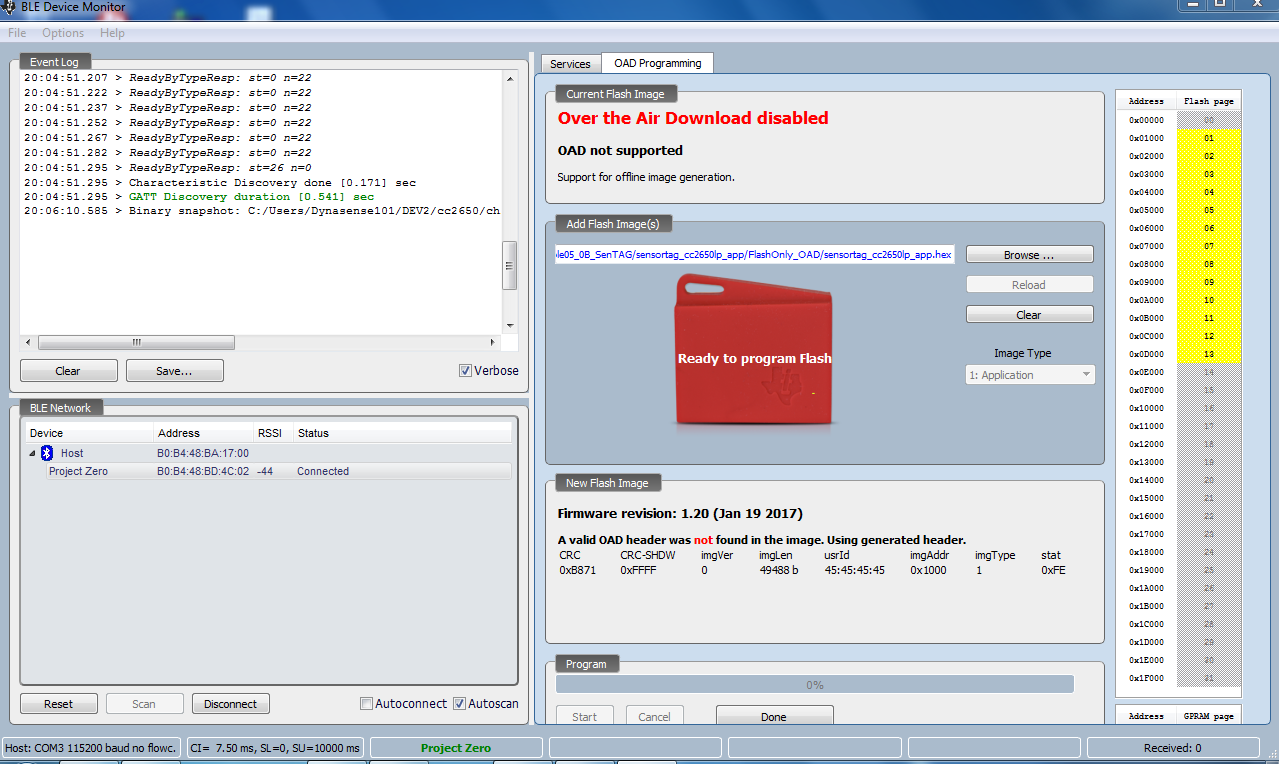Click the Done button

point(774,716)
